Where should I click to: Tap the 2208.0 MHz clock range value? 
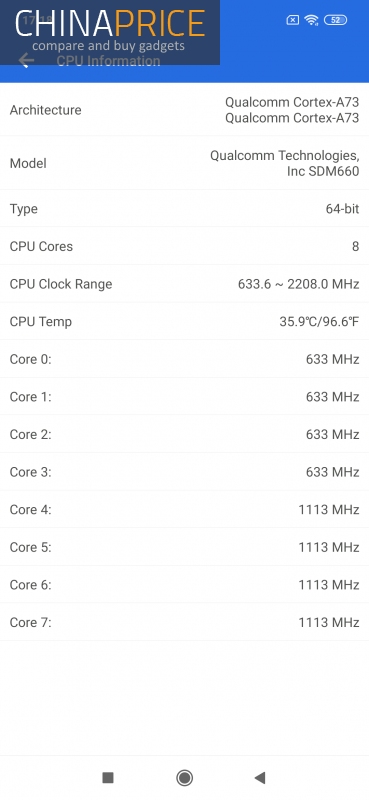(323, 284)
